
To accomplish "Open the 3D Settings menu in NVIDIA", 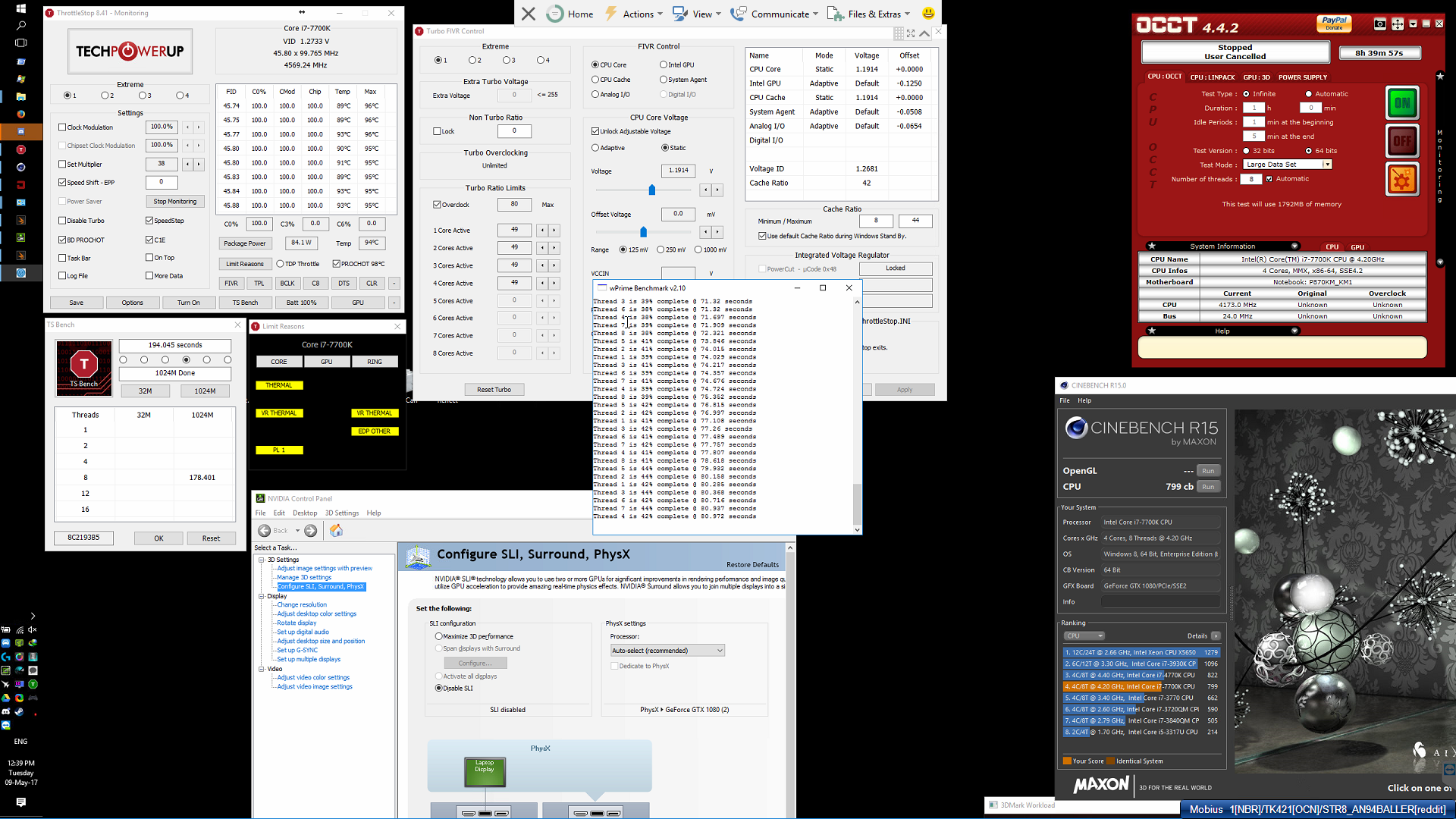I will tap(341, 513).
